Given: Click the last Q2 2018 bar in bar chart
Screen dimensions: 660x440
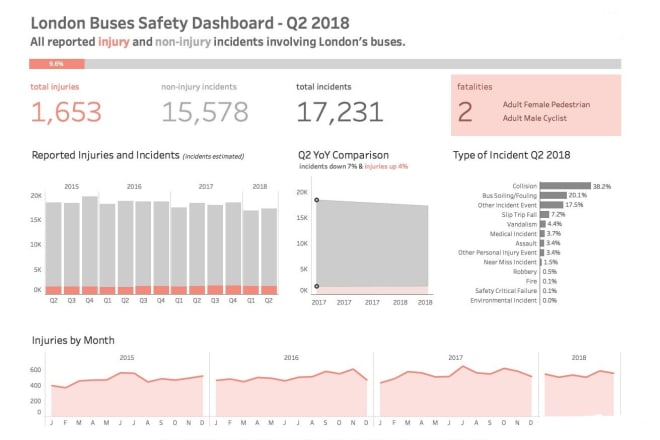Looking at the screenshot, I should pyautogui.click(x=269, y=251).
